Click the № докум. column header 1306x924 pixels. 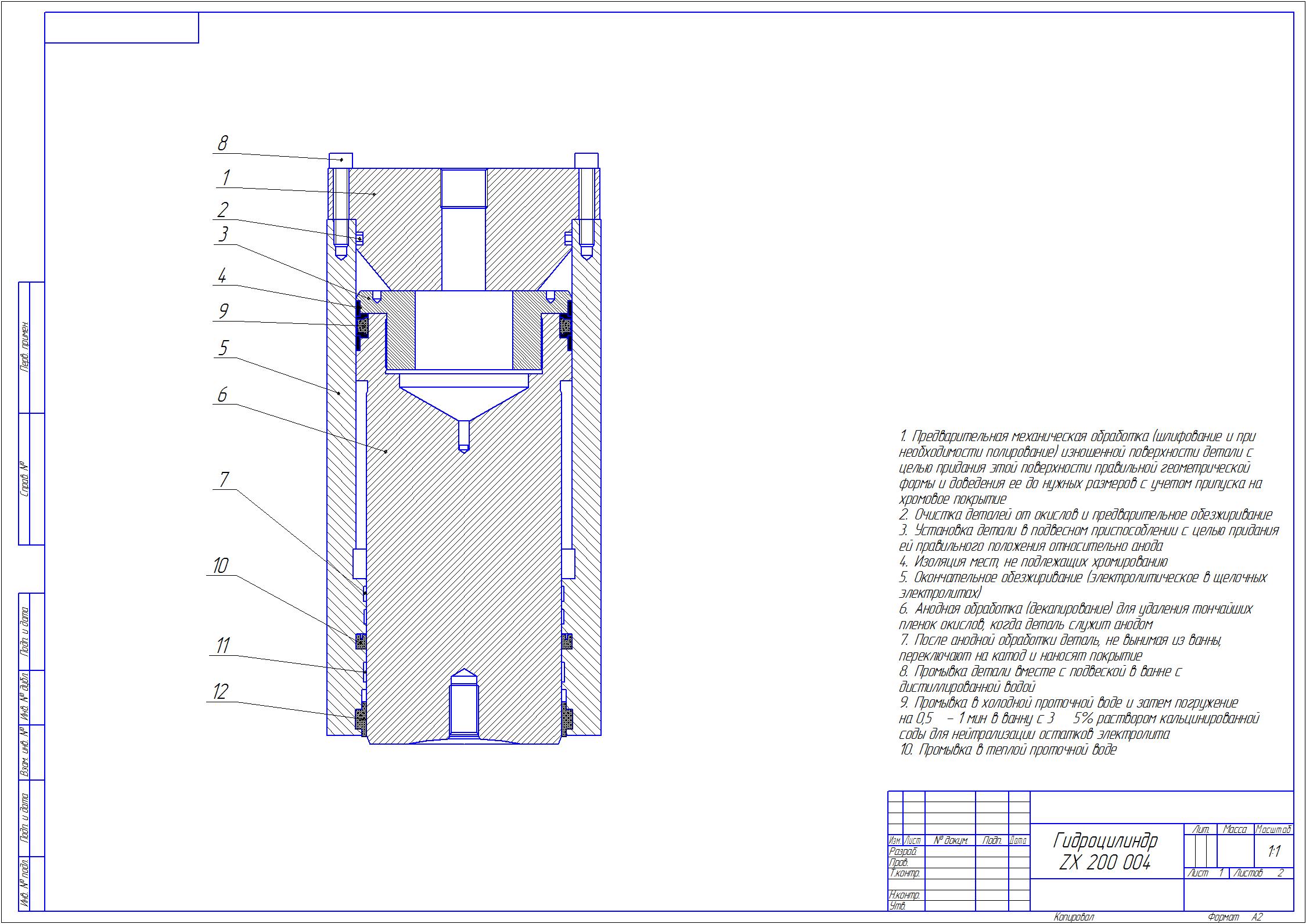tap(951, 840)
